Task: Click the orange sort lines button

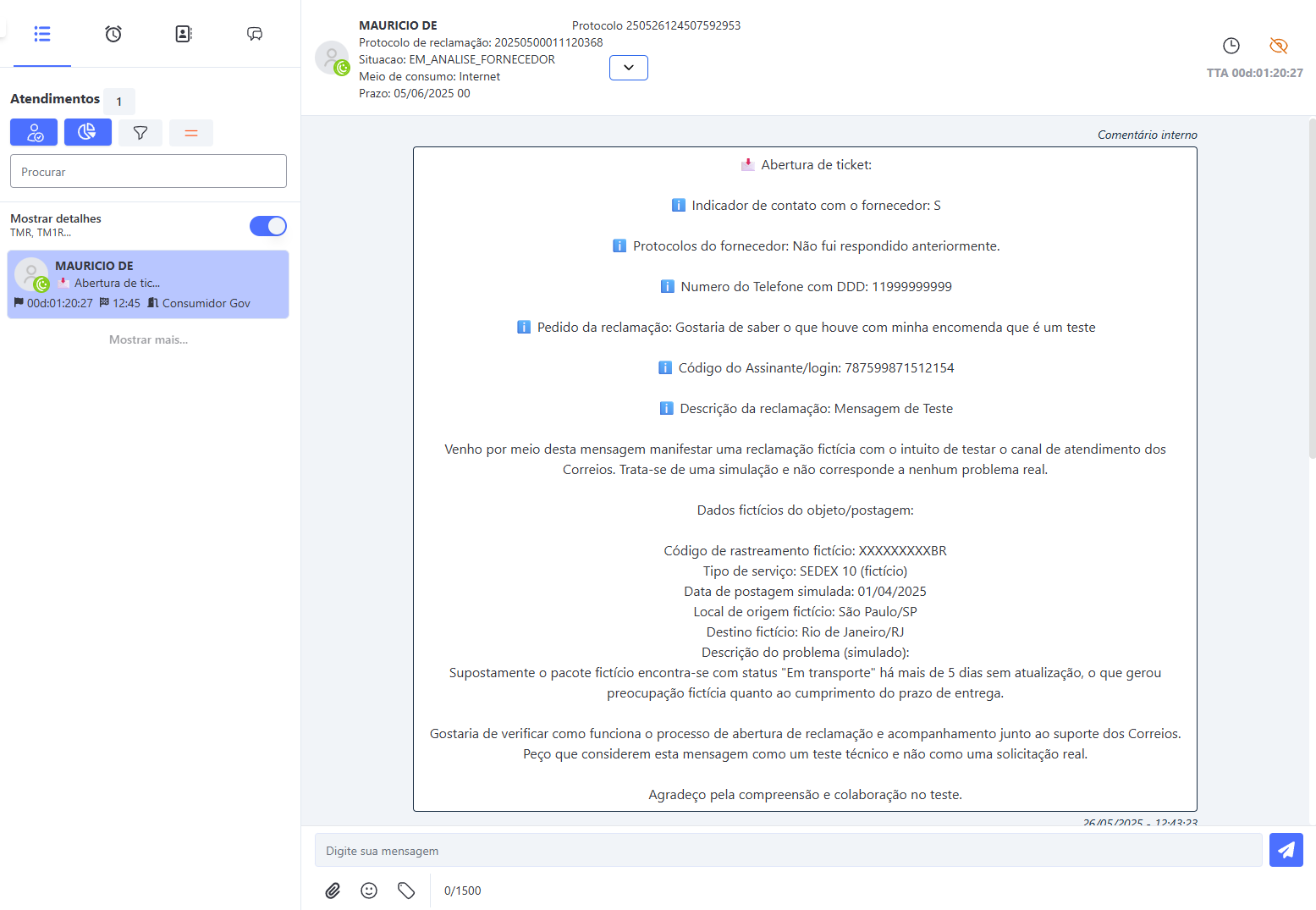Action: point(191,133)
